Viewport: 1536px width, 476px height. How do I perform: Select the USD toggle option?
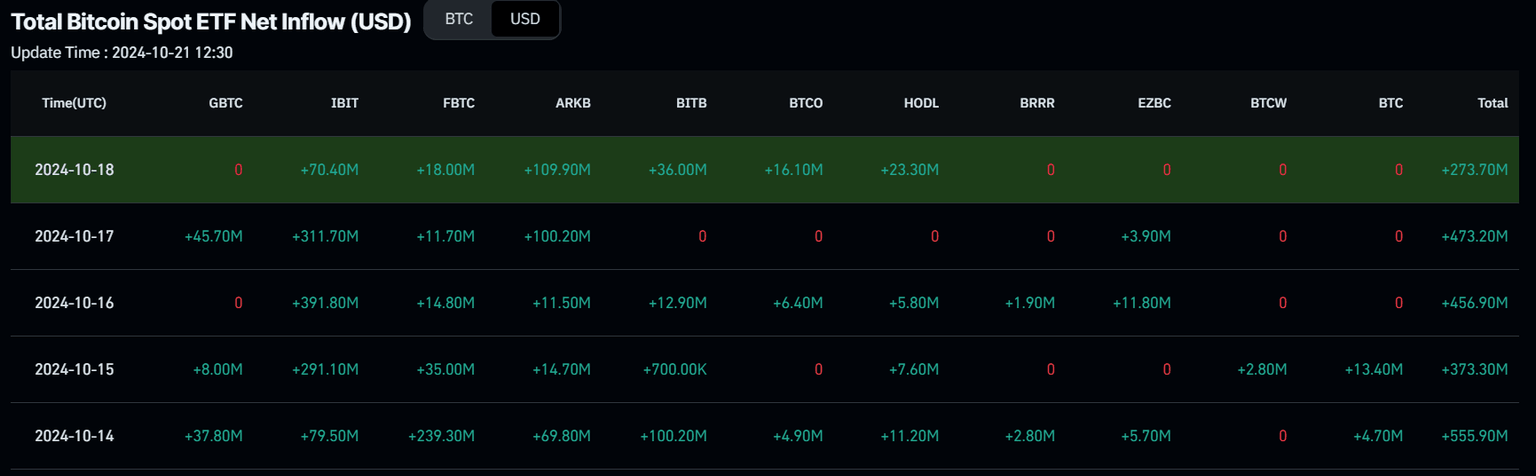(524, 19)
